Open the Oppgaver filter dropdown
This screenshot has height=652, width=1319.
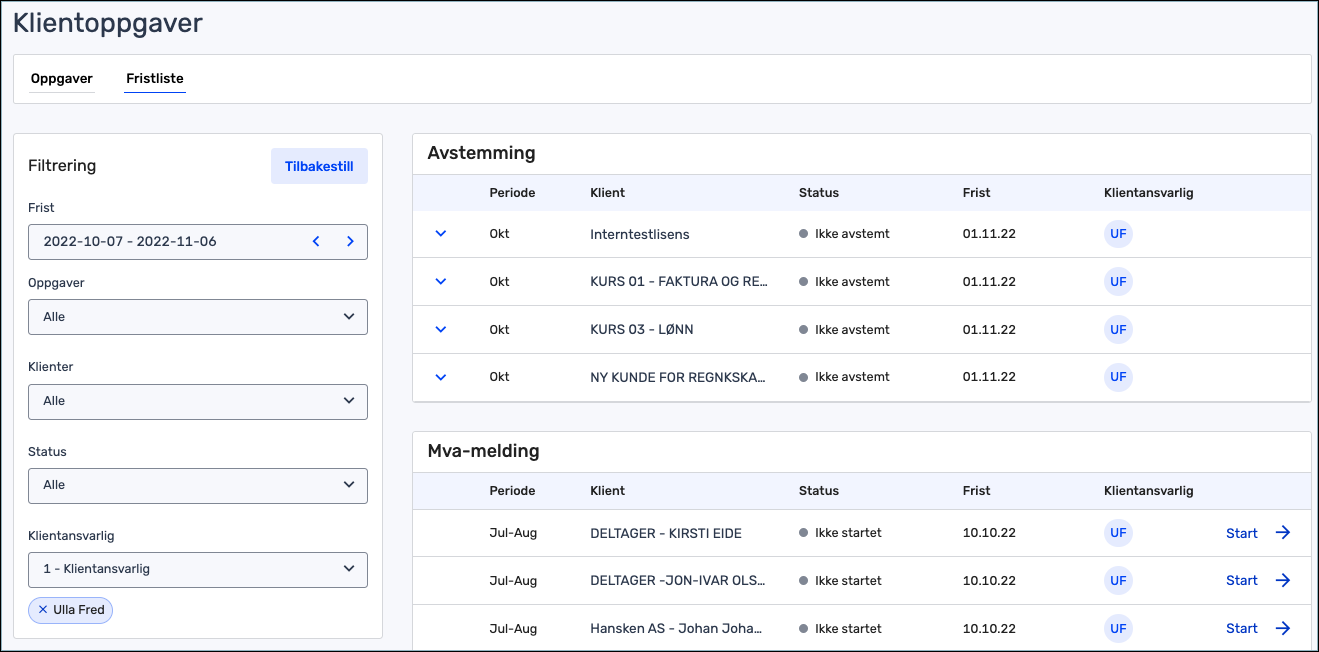[x=197, y=317]
